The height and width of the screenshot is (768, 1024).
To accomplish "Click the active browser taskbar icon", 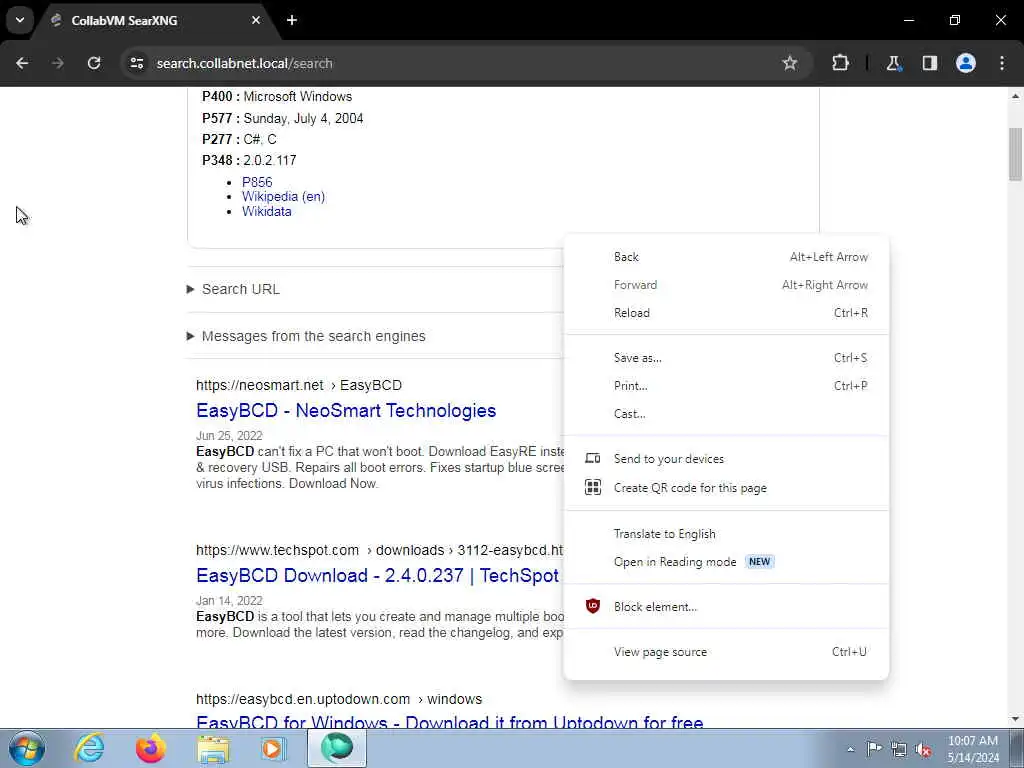I will pyautogui.click(x=336, y=748).
